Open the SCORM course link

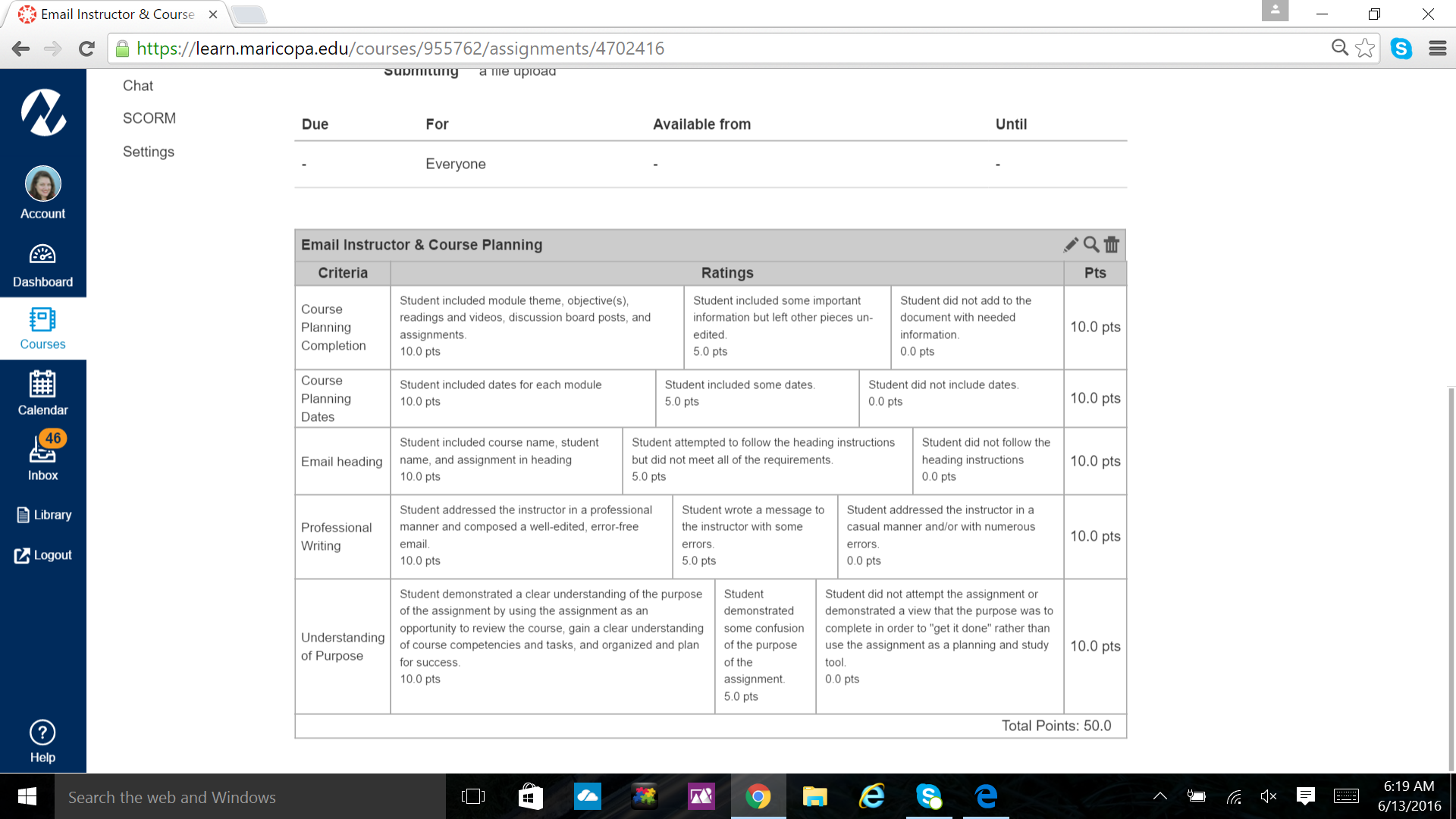point(149,118)
